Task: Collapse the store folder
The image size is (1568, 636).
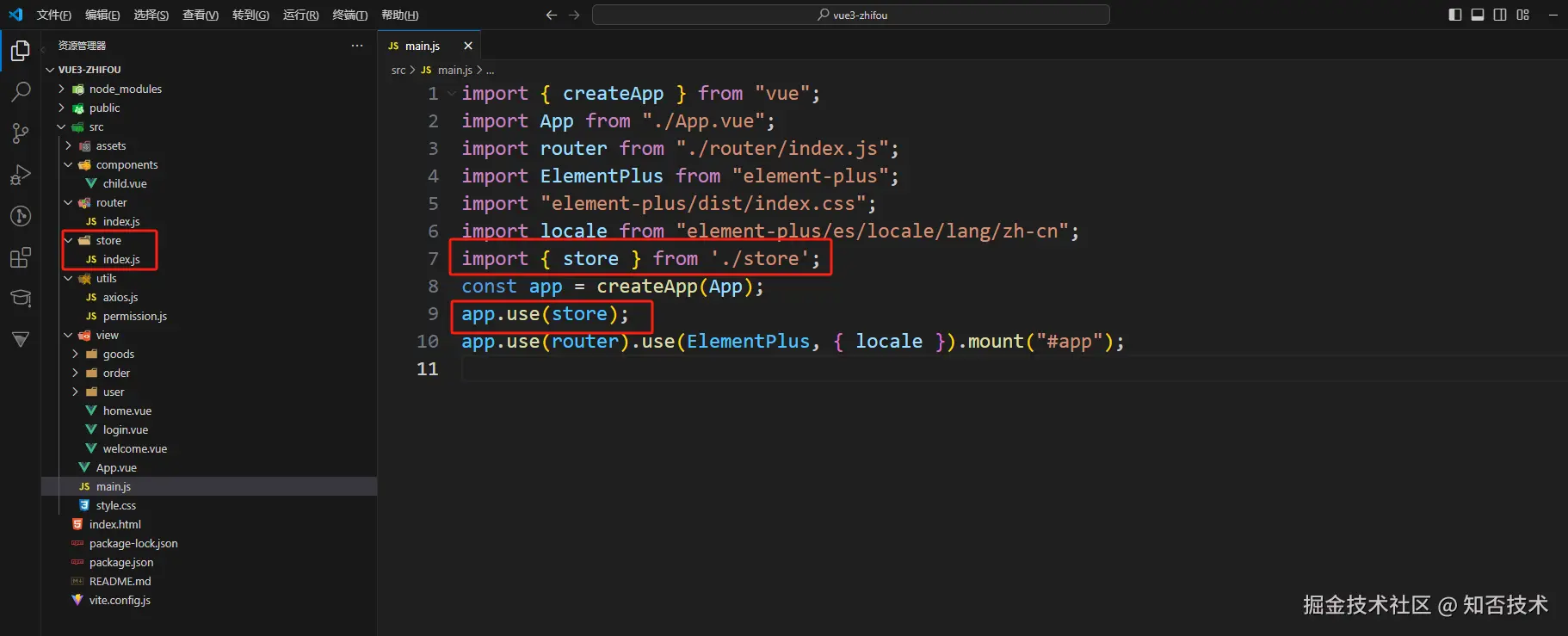Action: coord(108,240)
